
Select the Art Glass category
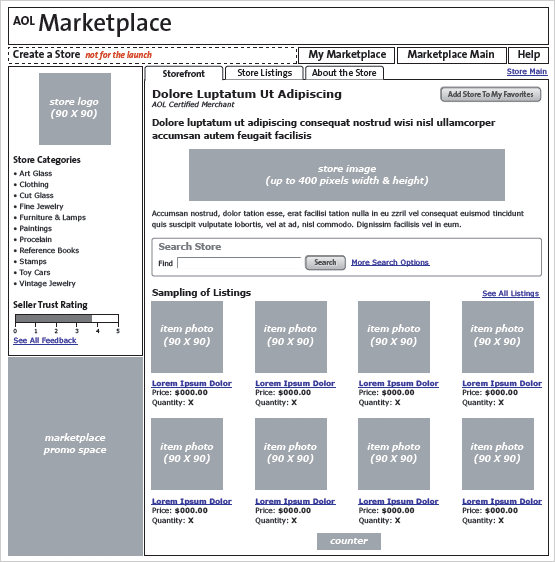coord(35,173)
